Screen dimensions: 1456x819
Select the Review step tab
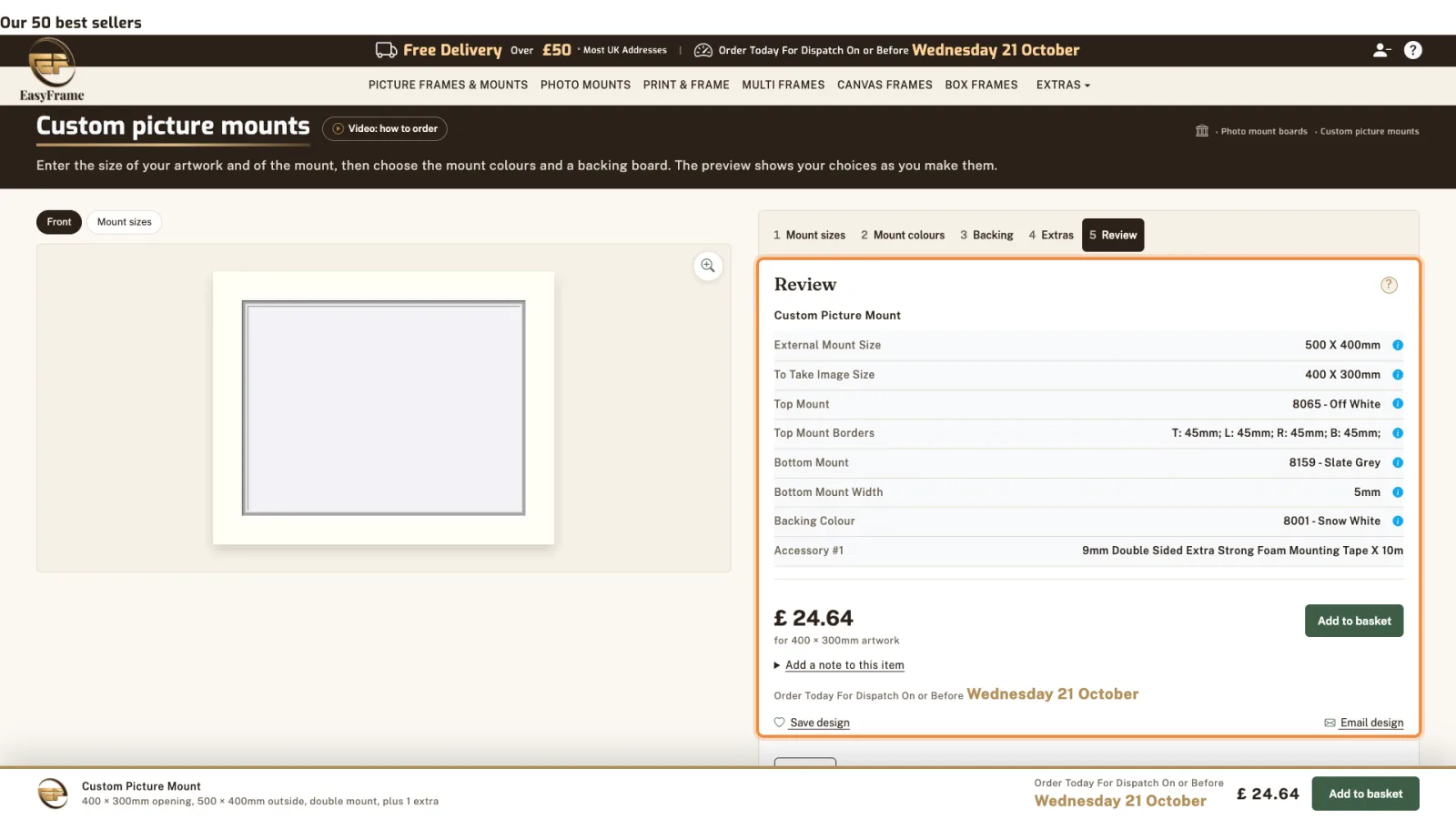[1113, 235]
